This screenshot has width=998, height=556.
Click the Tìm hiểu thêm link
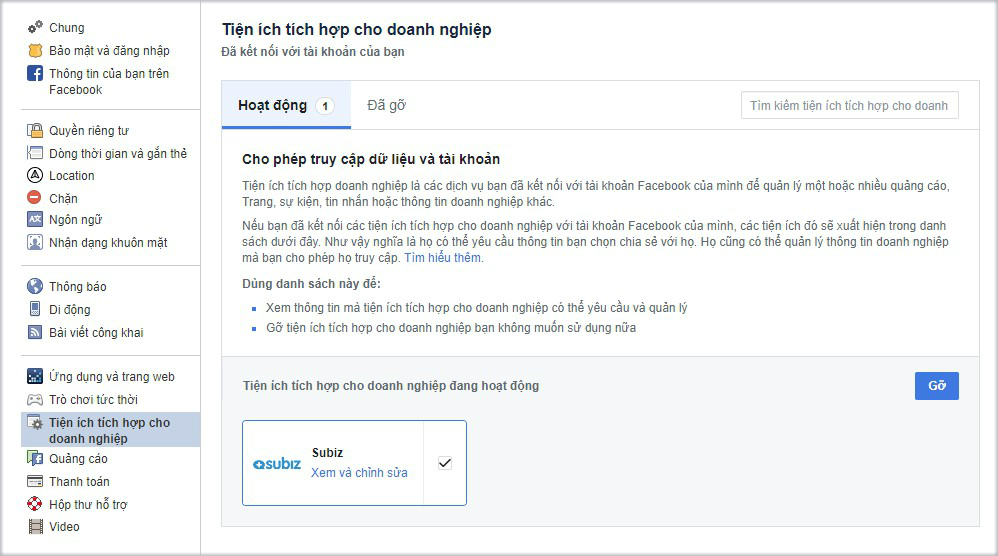pyautogui.click(x=442, y=258)
